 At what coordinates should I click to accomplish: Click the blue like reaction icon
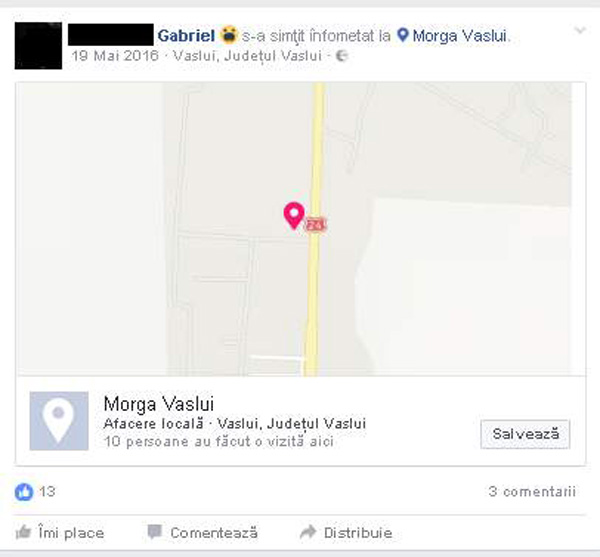tap(24, 492)
